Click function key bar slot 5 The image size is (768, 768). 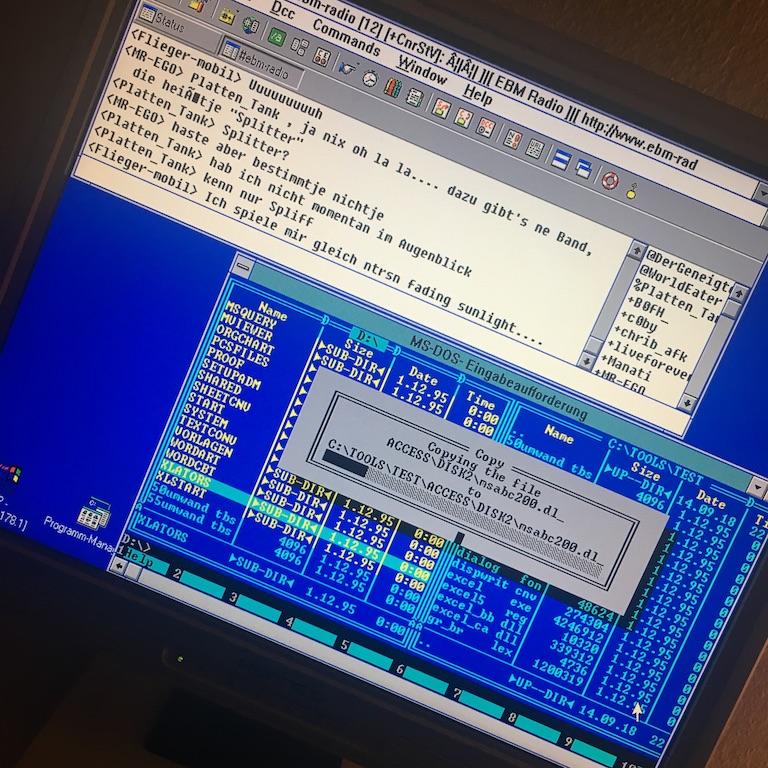pos(366,655)
